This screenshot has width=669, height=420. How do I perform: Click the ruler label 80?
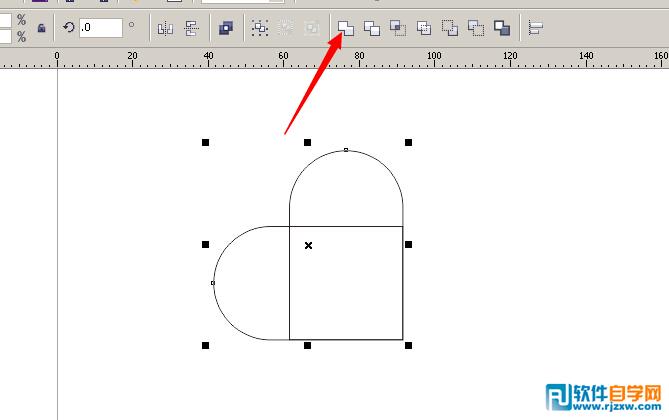click(360, 55)
